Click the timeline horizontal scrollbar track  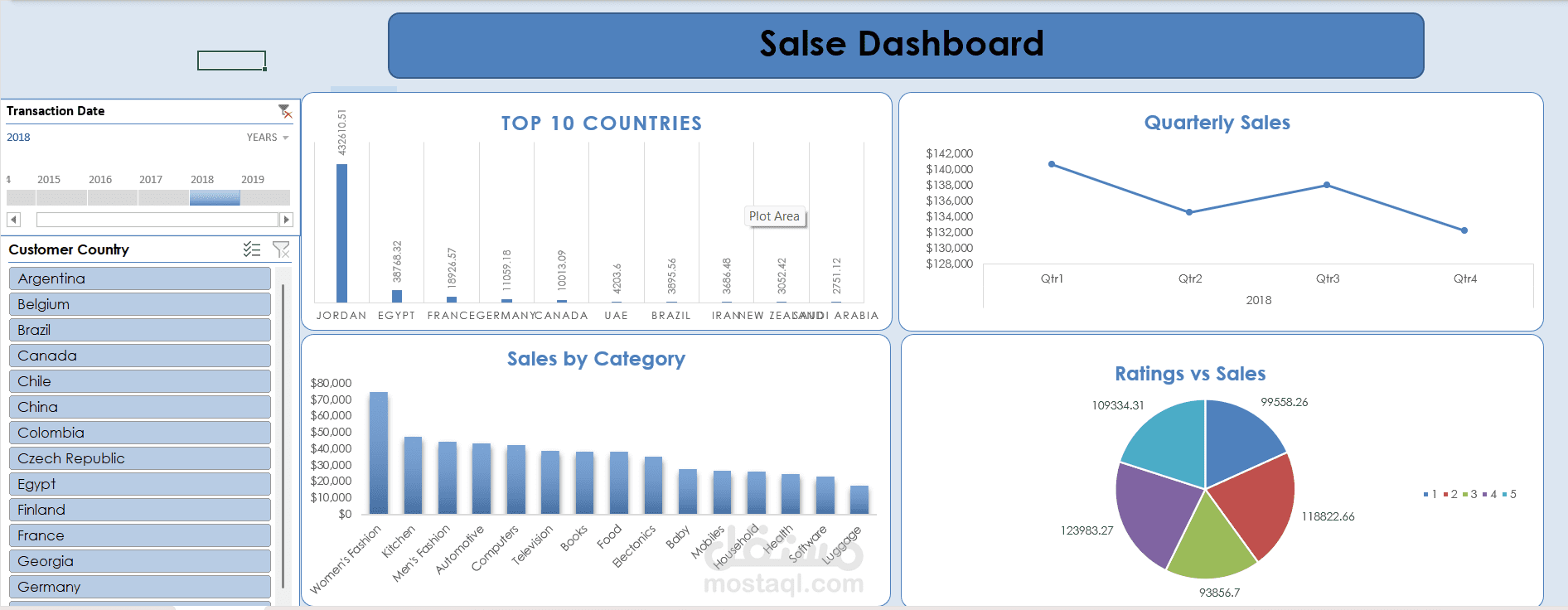pos(157,220)
